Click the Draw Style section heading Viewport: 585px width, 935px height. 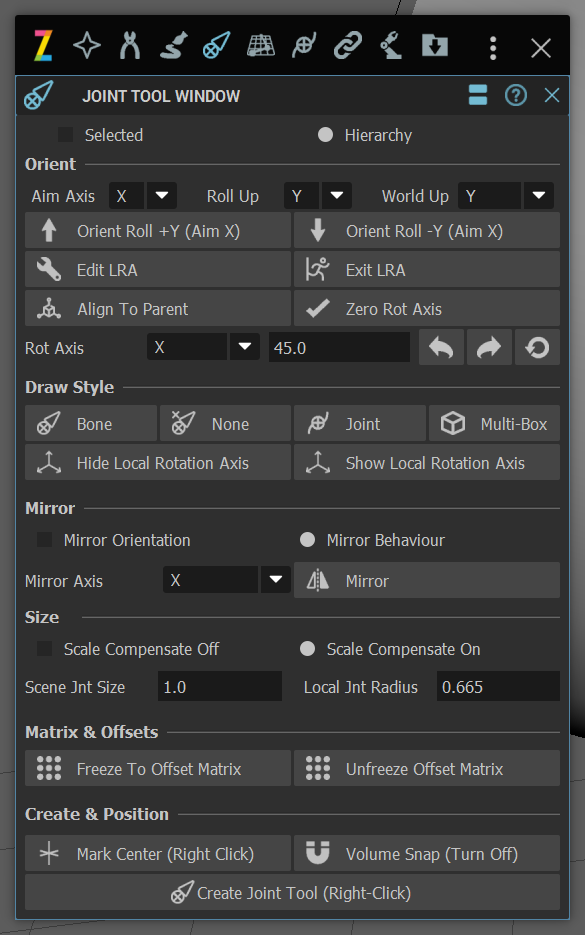[69, 387]
